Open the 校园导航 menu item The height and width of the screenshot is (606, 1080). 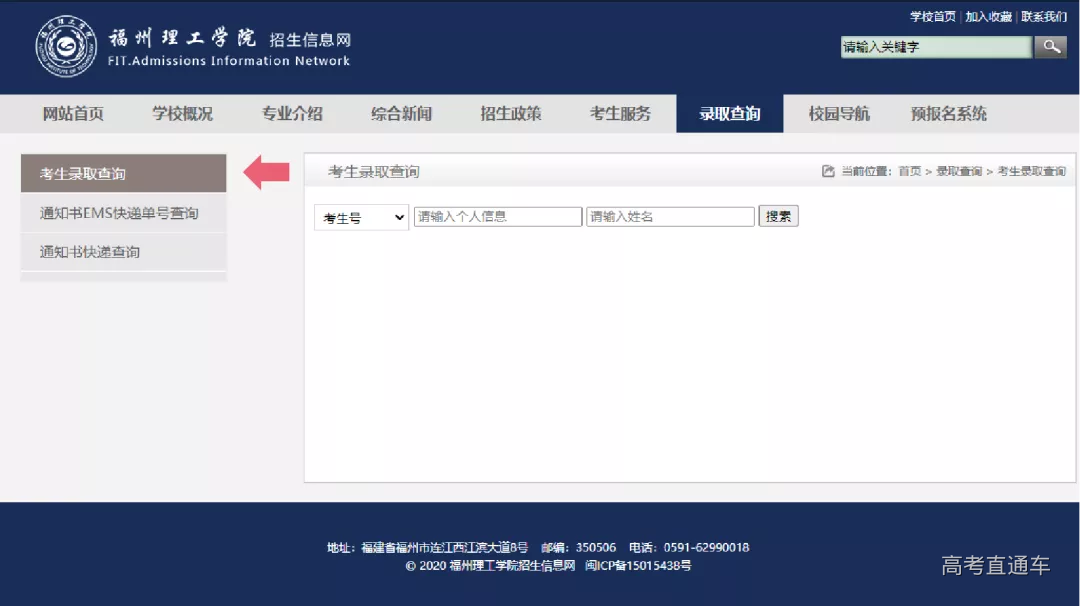(x=839, y=114)
